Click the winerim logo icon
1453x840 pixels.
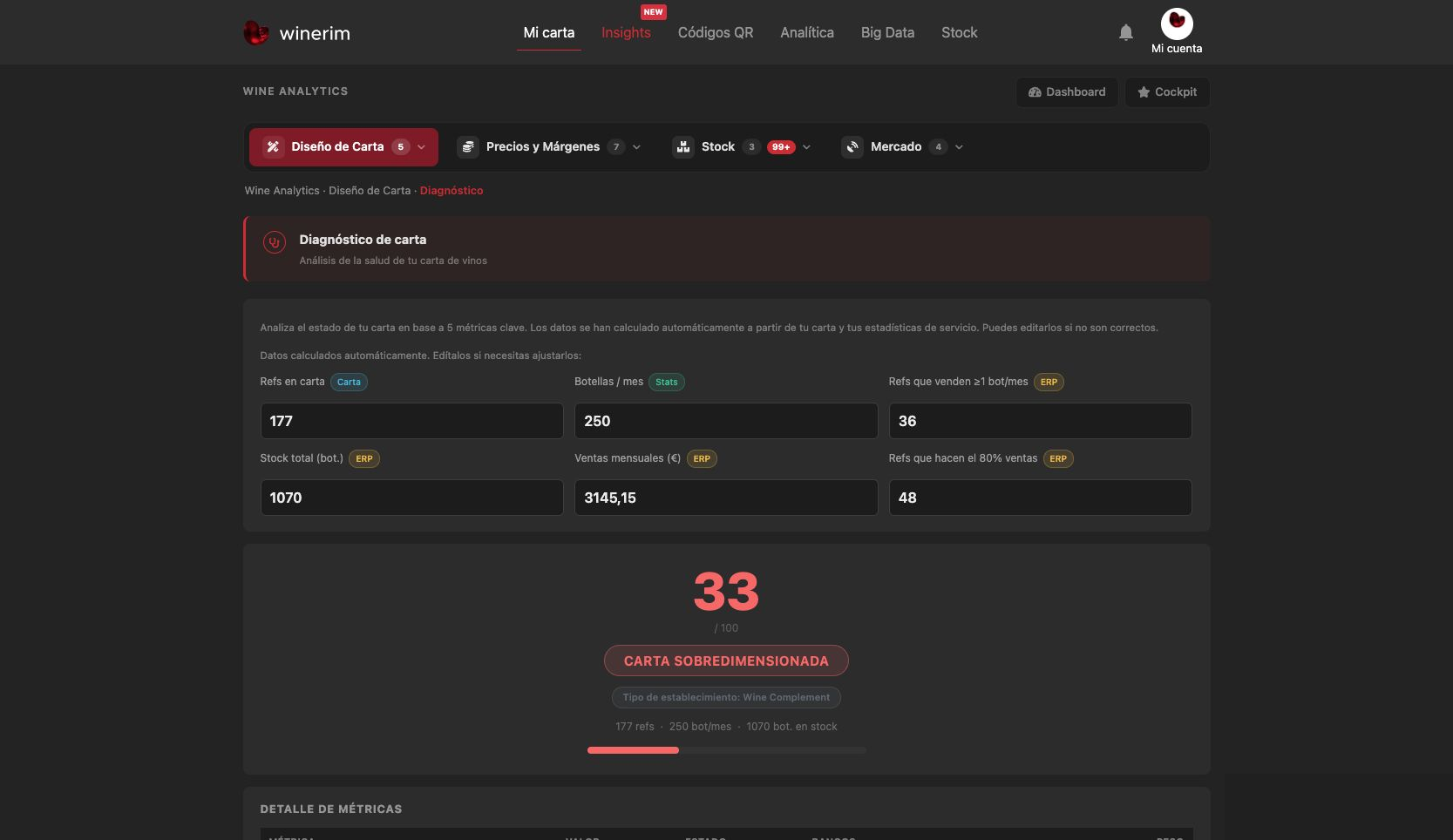(x=255, y=33)
